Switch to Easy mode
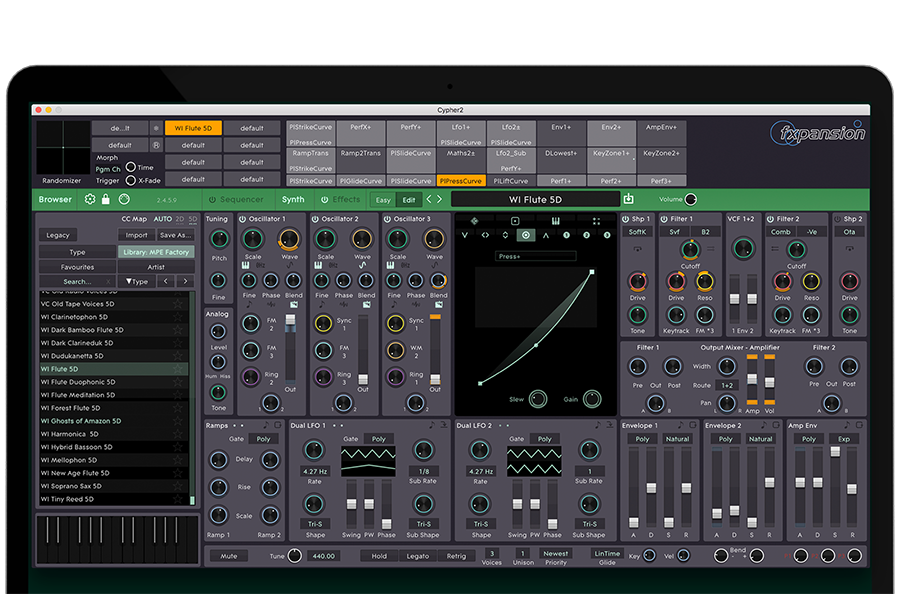This screenshot has height=594, width=900. tap(383, 200)
